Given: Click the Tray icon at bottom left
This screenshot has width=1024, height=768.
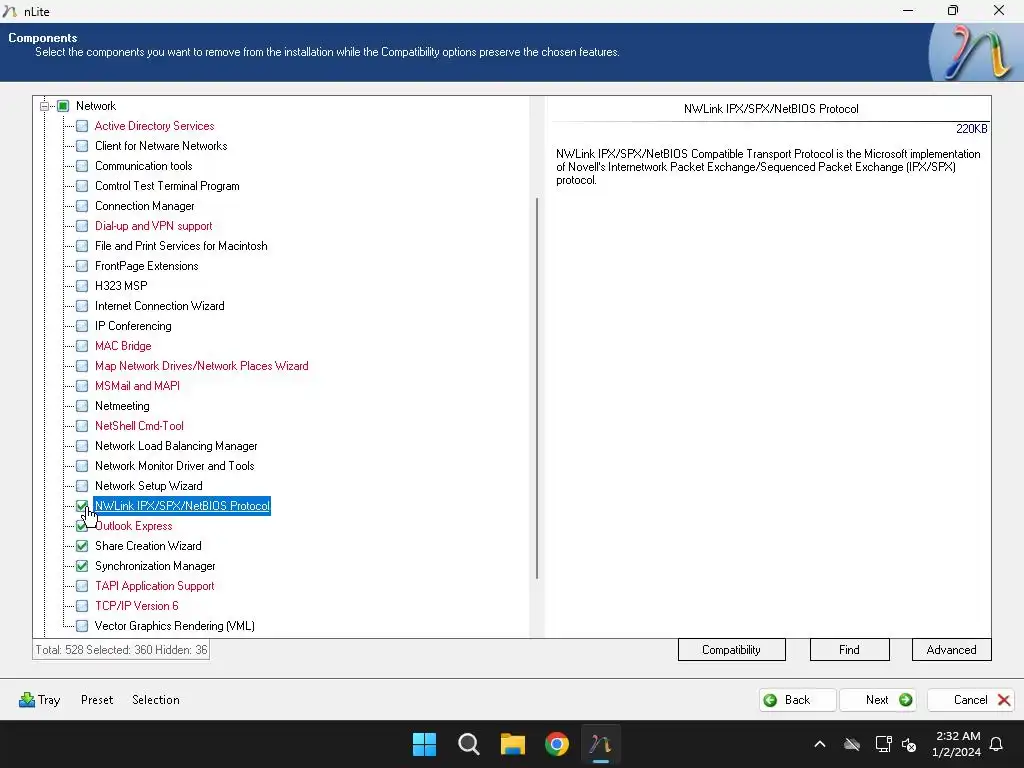Looking at the screenshot, I should [x=27, y=699].
